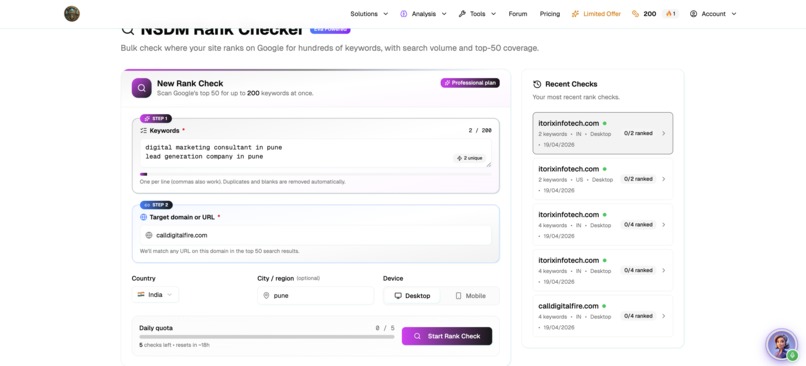Click the site logo avatar in header

(72, 14)
